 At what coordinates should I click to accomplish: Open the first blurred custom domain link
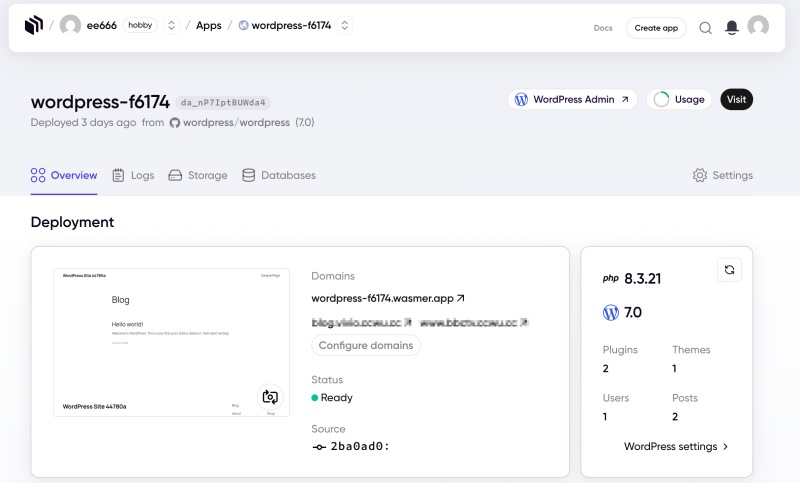coord(361,322)
